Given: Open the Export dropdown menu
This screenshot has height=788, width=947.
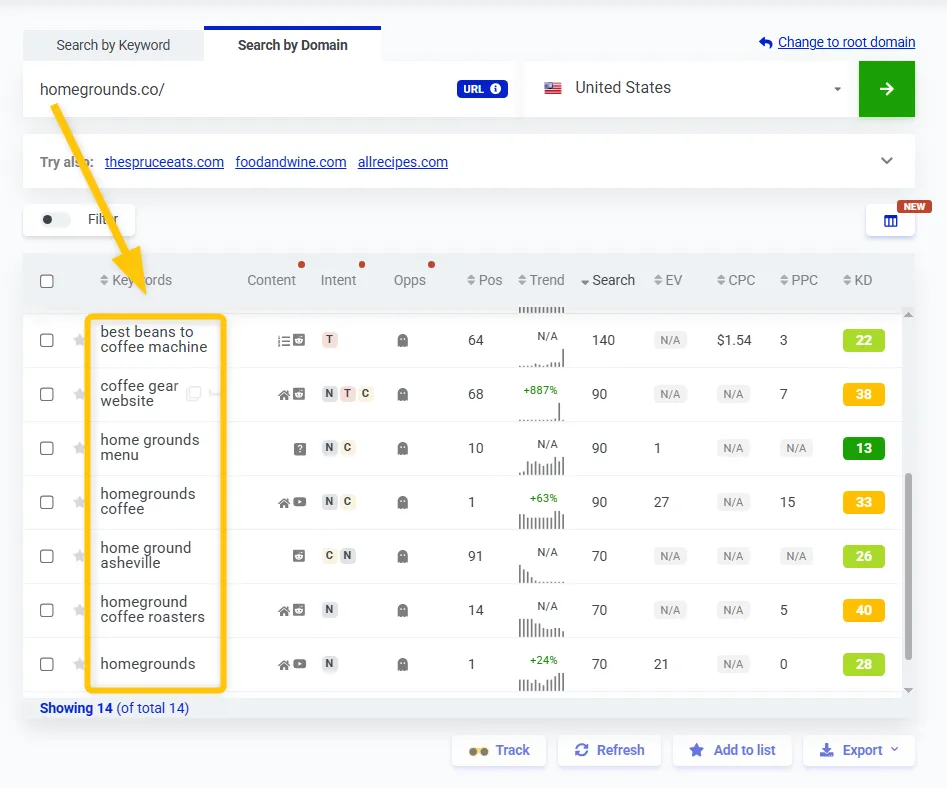Looking at the screenshot, I should pyautogui.click(x=859, y=750).
